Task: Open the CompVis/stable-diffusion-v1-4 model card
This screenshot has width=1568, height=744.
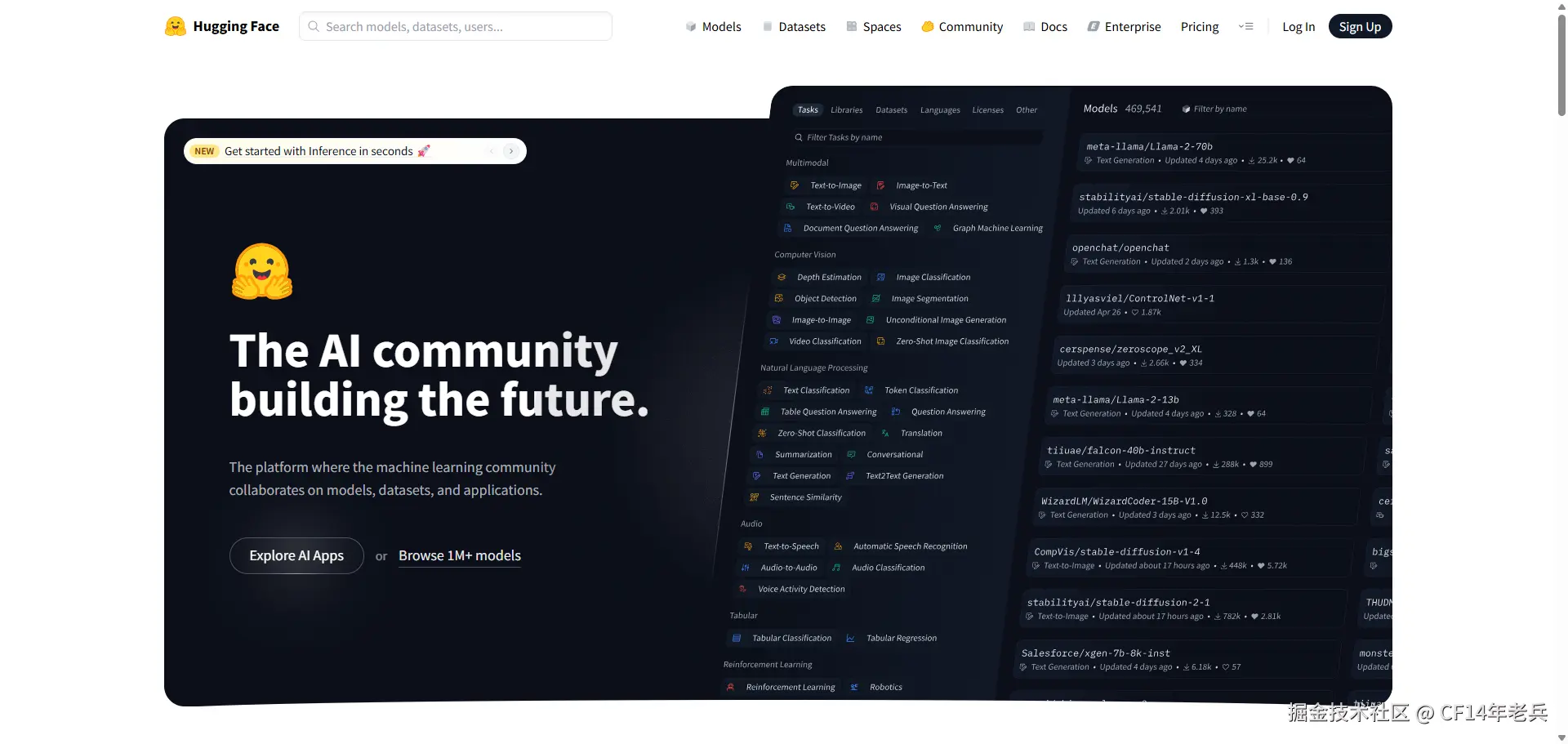Action: point(1188,558)
